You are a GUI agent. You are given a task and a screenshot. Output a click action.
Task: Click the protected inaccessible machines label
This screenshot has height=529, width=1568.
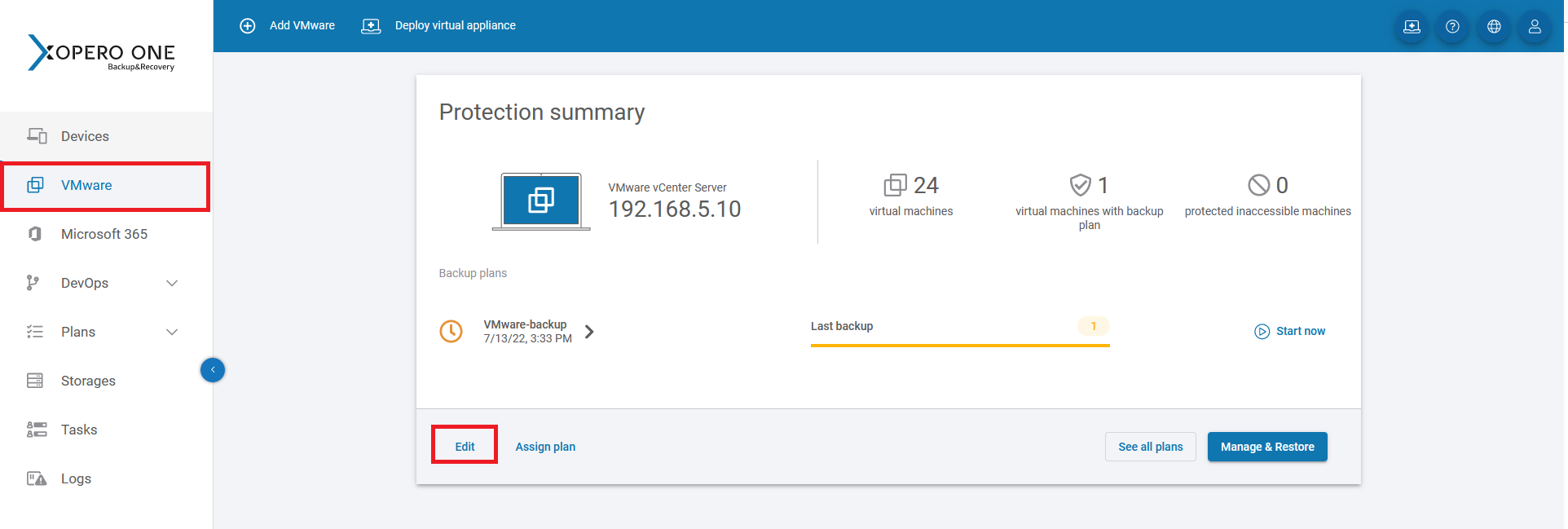(x=1268, y=211)
